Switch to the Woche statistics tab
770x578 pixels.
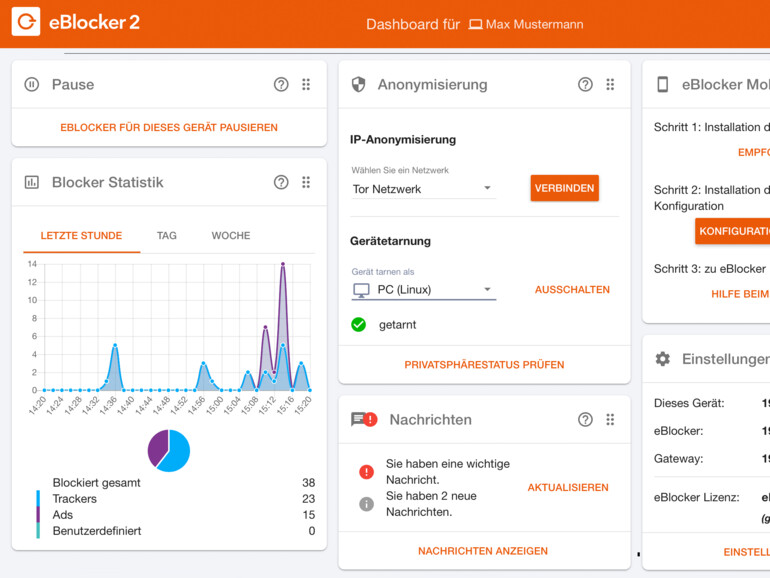231,236
